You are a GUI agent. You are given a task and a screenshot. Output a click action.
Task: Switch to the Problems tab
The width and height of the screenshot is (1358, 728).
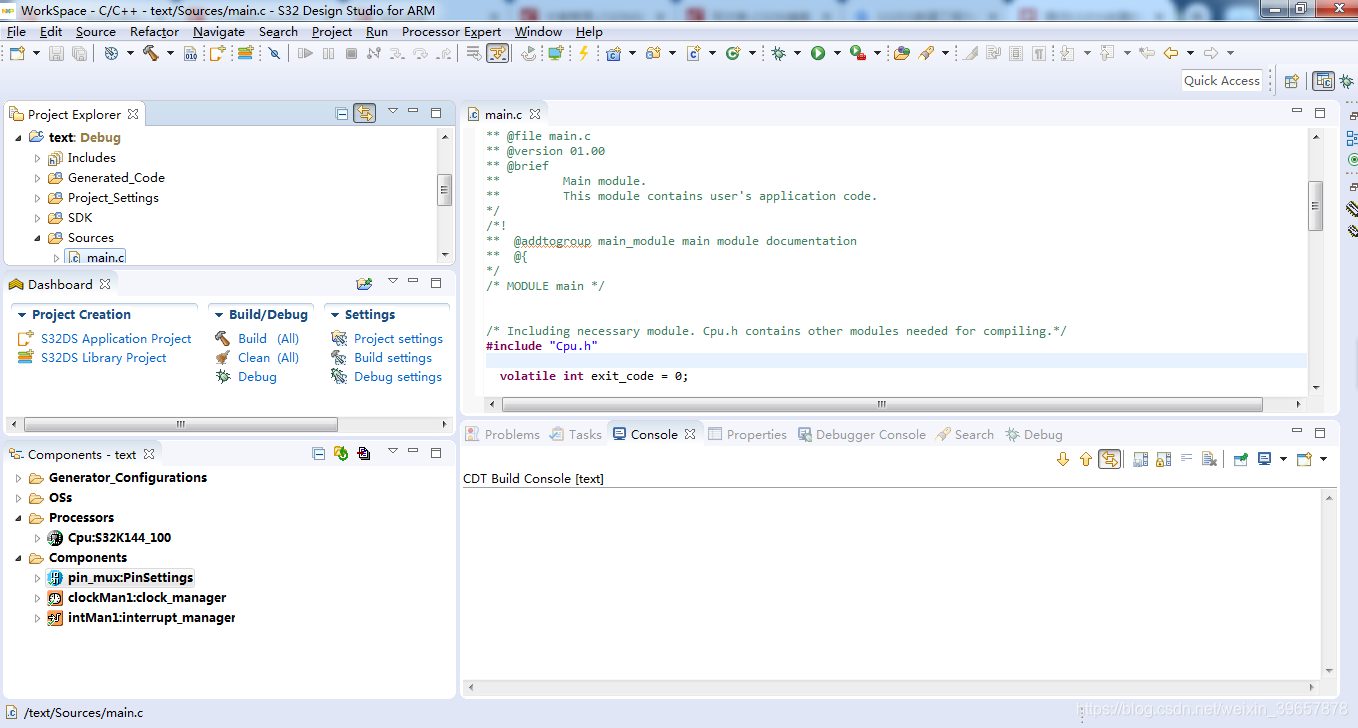502,434
